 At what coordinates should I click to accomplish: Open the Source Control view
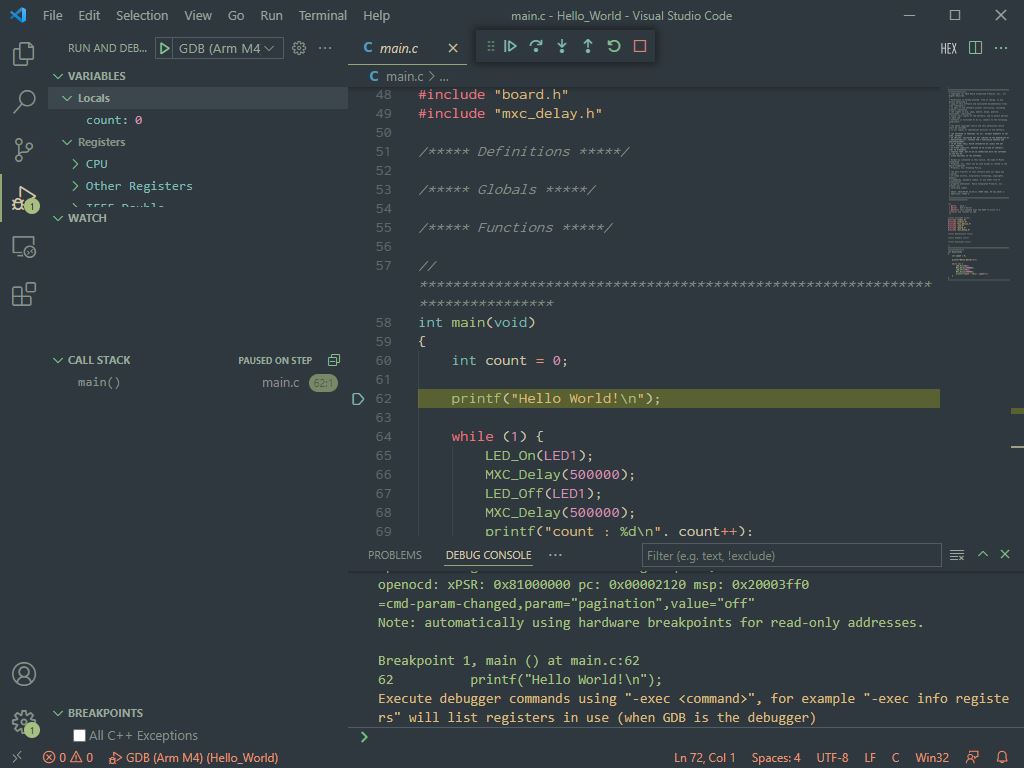pos(24,150)
